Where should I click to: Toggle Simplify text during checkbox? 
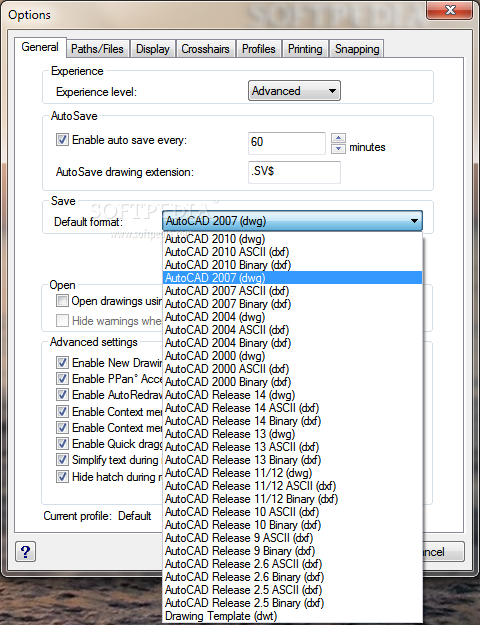[62, 460]
